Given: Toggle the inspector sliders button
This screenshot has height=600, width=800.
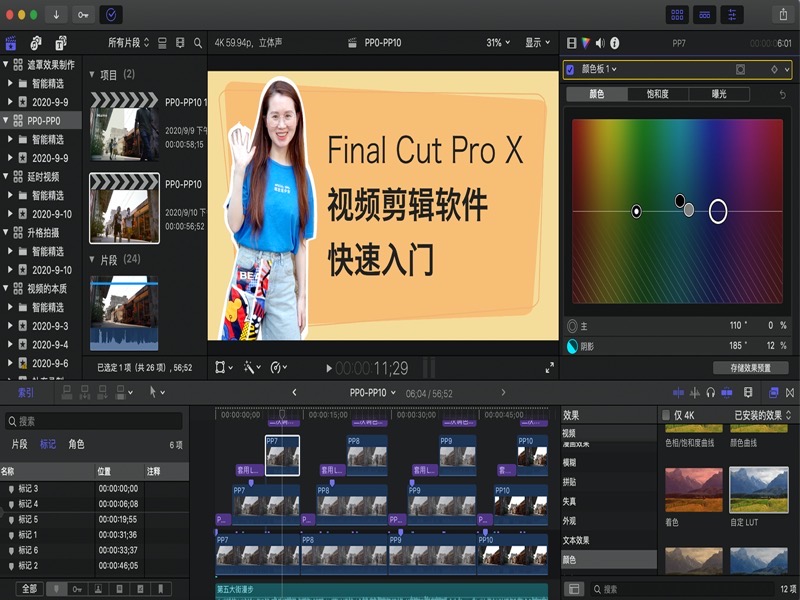Looking at the screenshot, I should click(732, 15).
